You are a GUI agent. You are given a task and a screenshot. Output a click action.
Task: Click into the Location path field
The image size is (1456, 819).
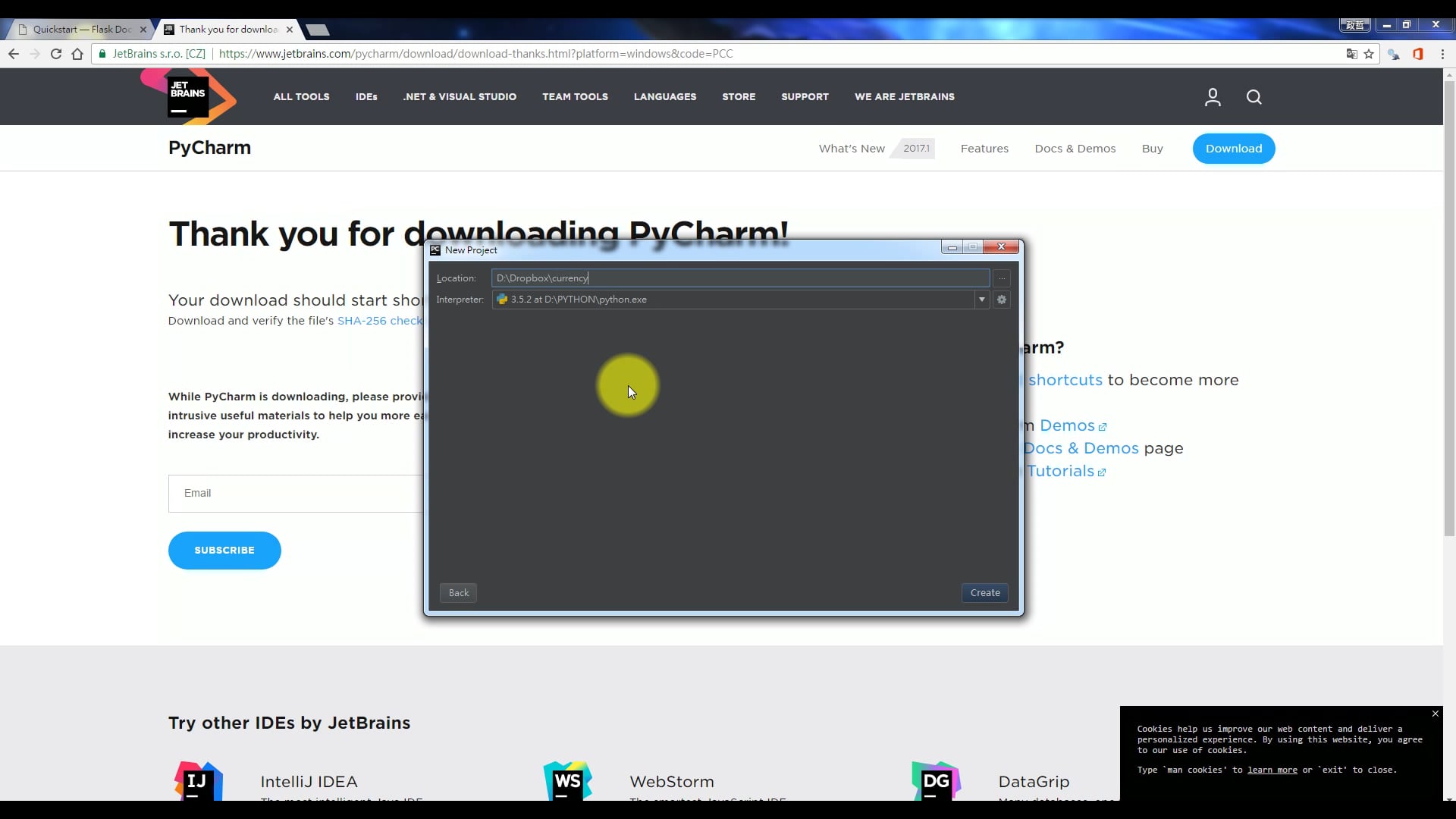(739, 278)
